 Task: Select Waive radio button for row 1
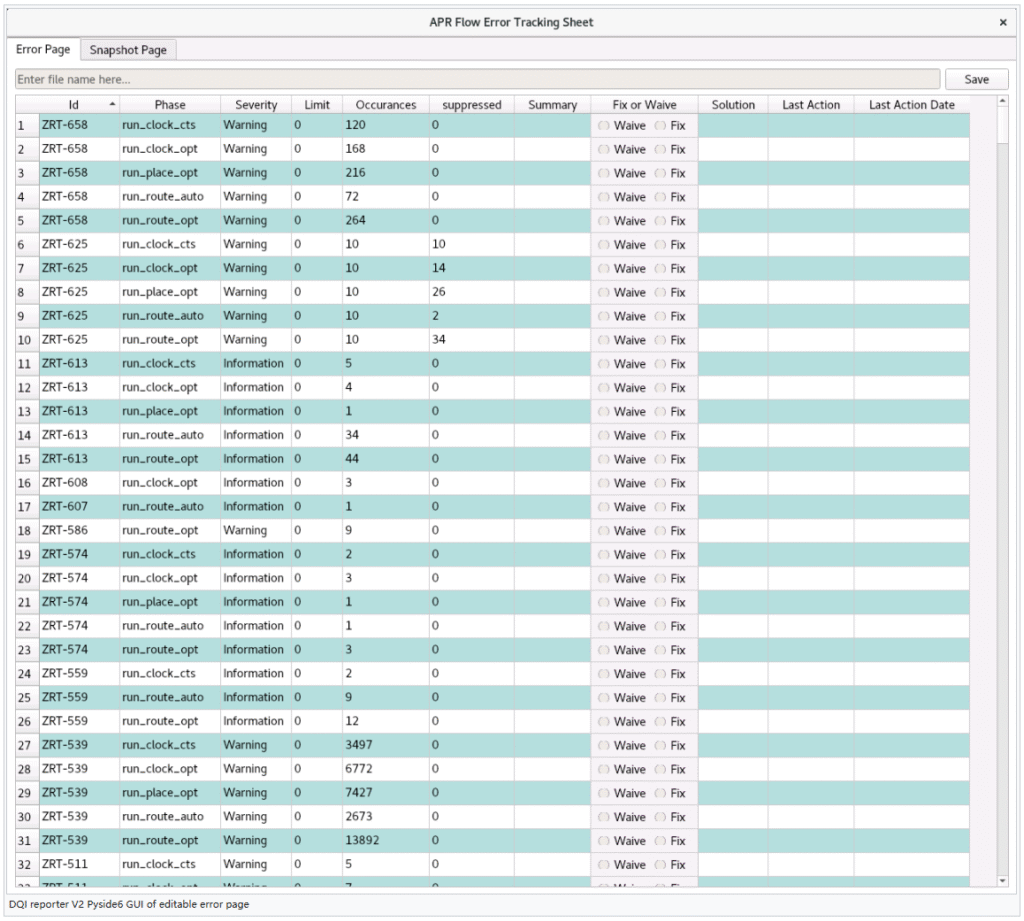point(603,126)
